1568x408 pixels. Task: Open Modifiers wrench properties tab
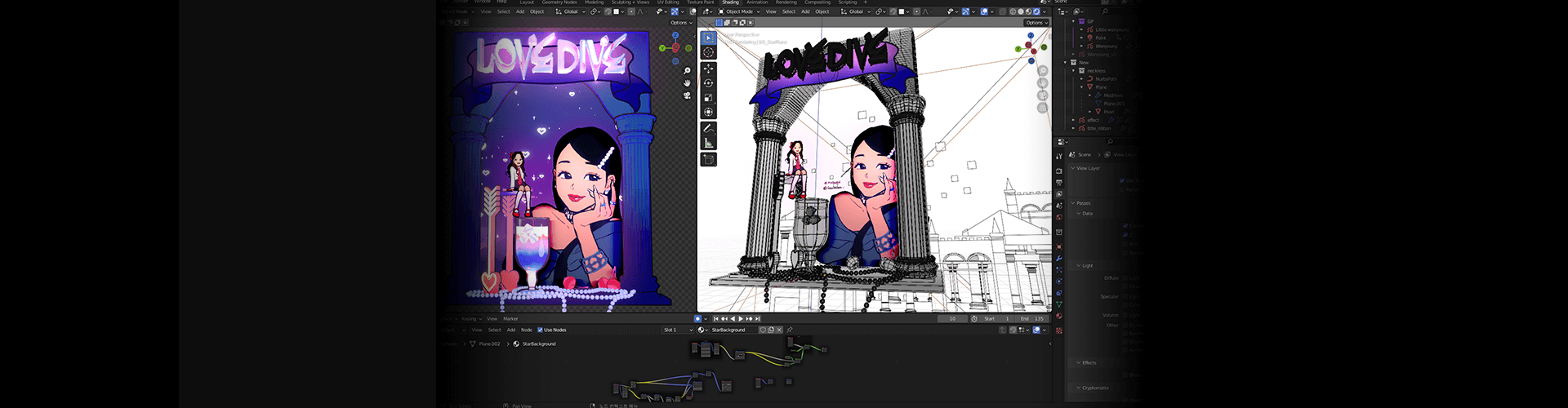pos(1059,258)
